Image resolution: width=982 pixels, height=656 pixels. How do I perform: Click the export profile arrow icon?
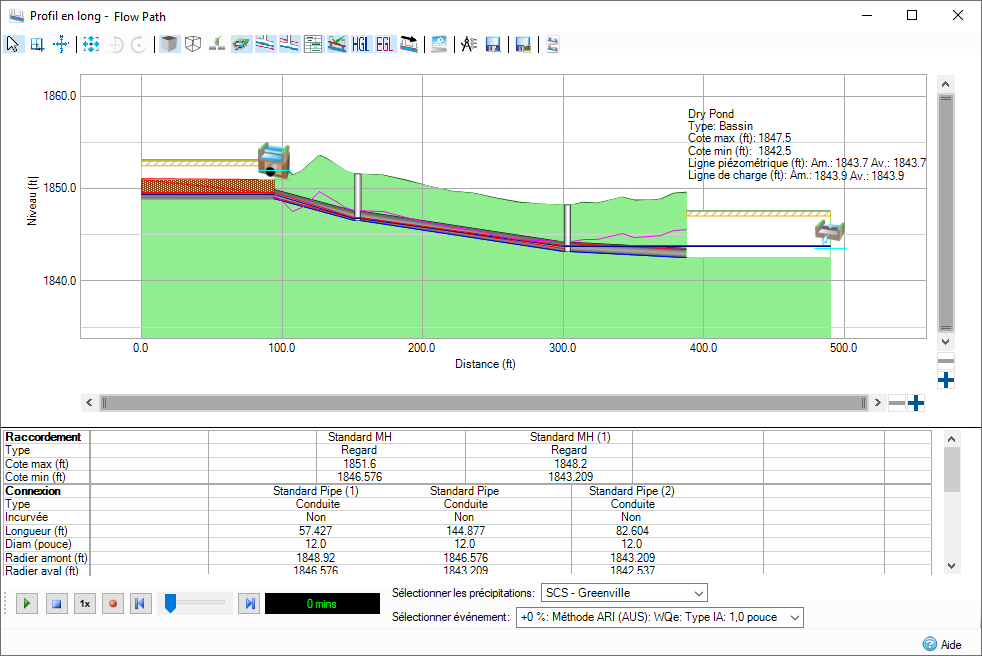pyautogui.click(x=409, y=44)
